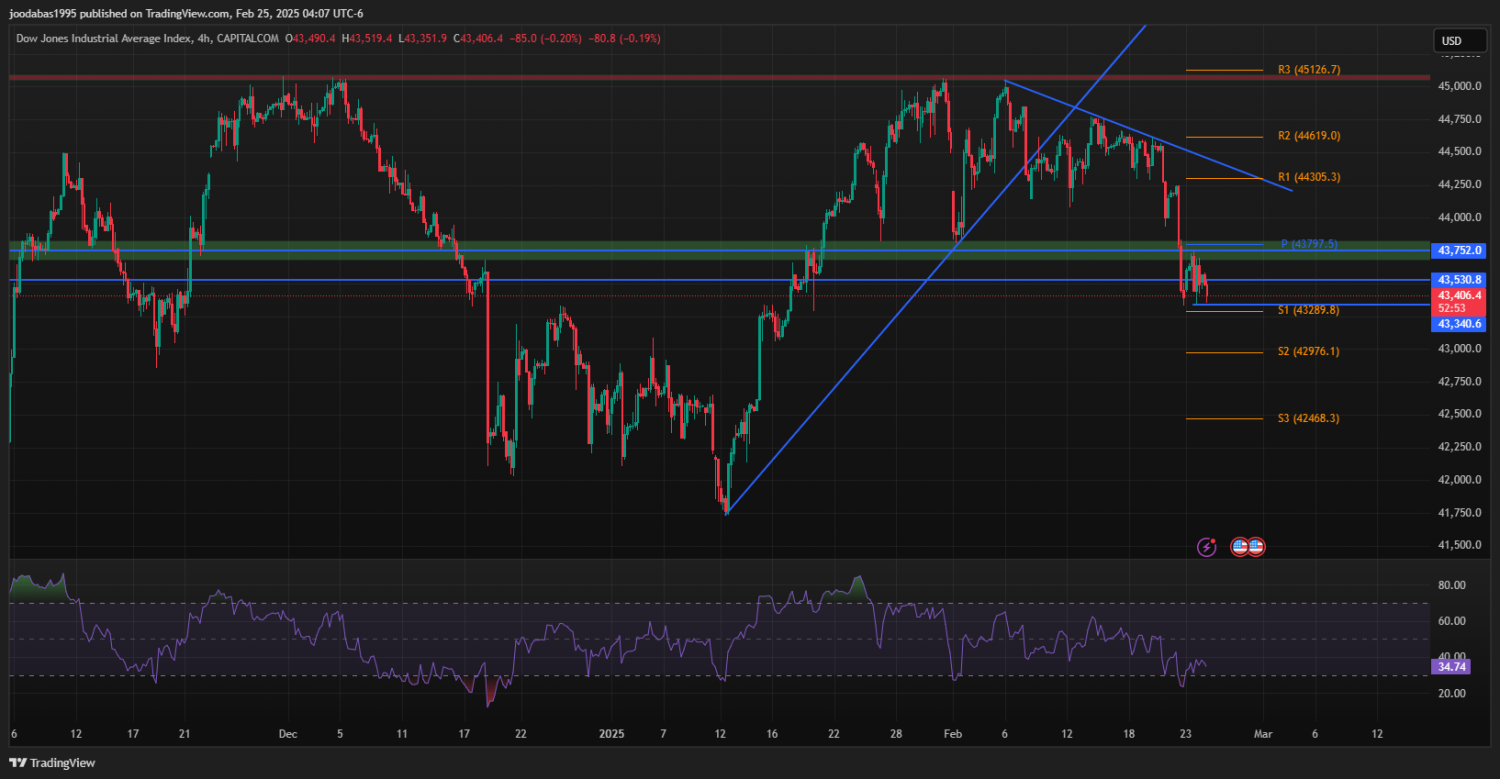1500x779 pixels.
Task: Click the 44,000.0 price axis label
Action: (1460, 217)
